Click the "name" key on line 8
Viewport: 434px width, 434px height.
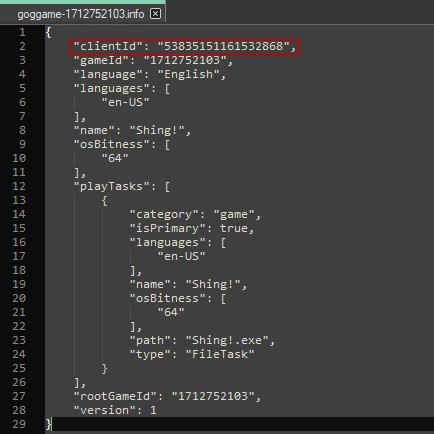[94, 130]
